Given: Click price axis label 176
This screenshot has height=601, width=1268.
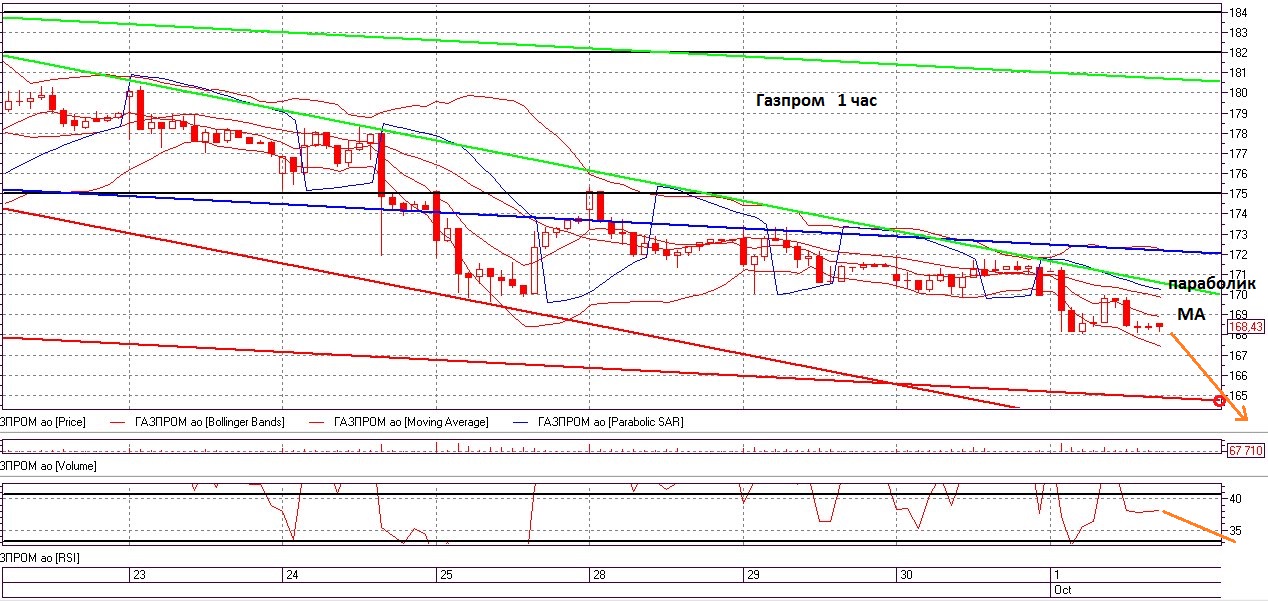Looking at the screenshot, I should [1238, 173].
